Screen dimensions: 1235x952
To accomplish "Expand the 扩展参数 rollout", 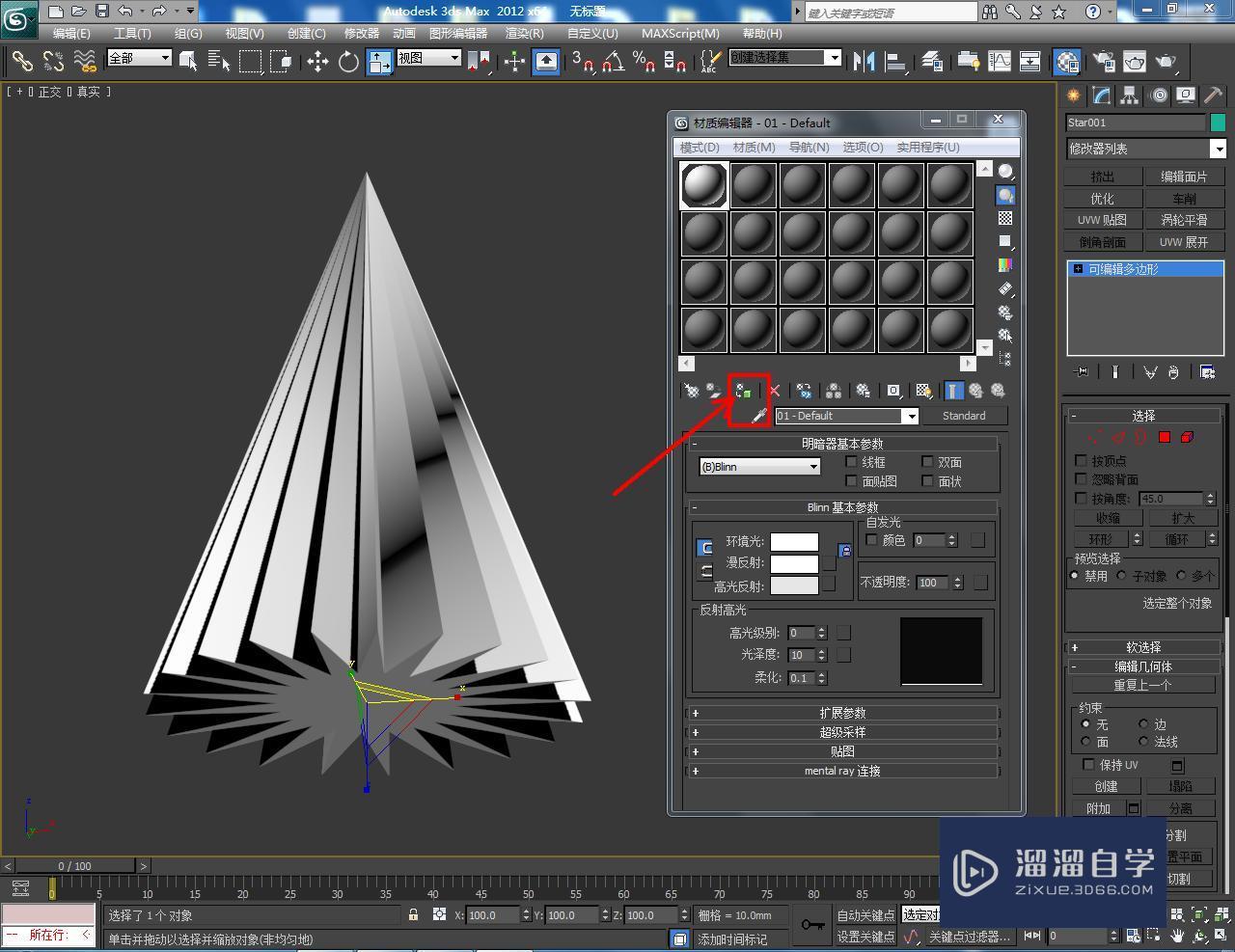I will (842, 713).
